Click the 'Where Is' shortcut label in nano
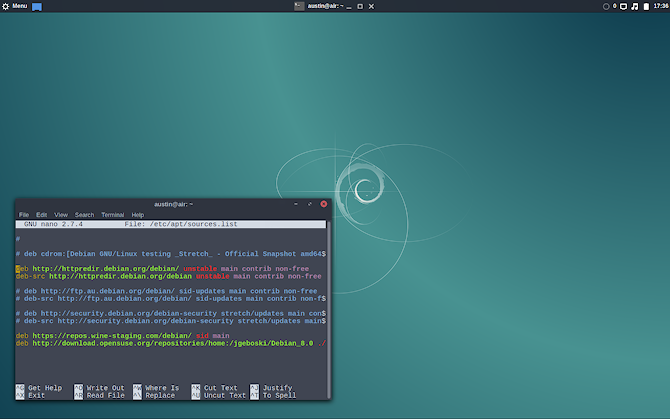Screen dimensions: 670x419 click(x=162, y=388)
